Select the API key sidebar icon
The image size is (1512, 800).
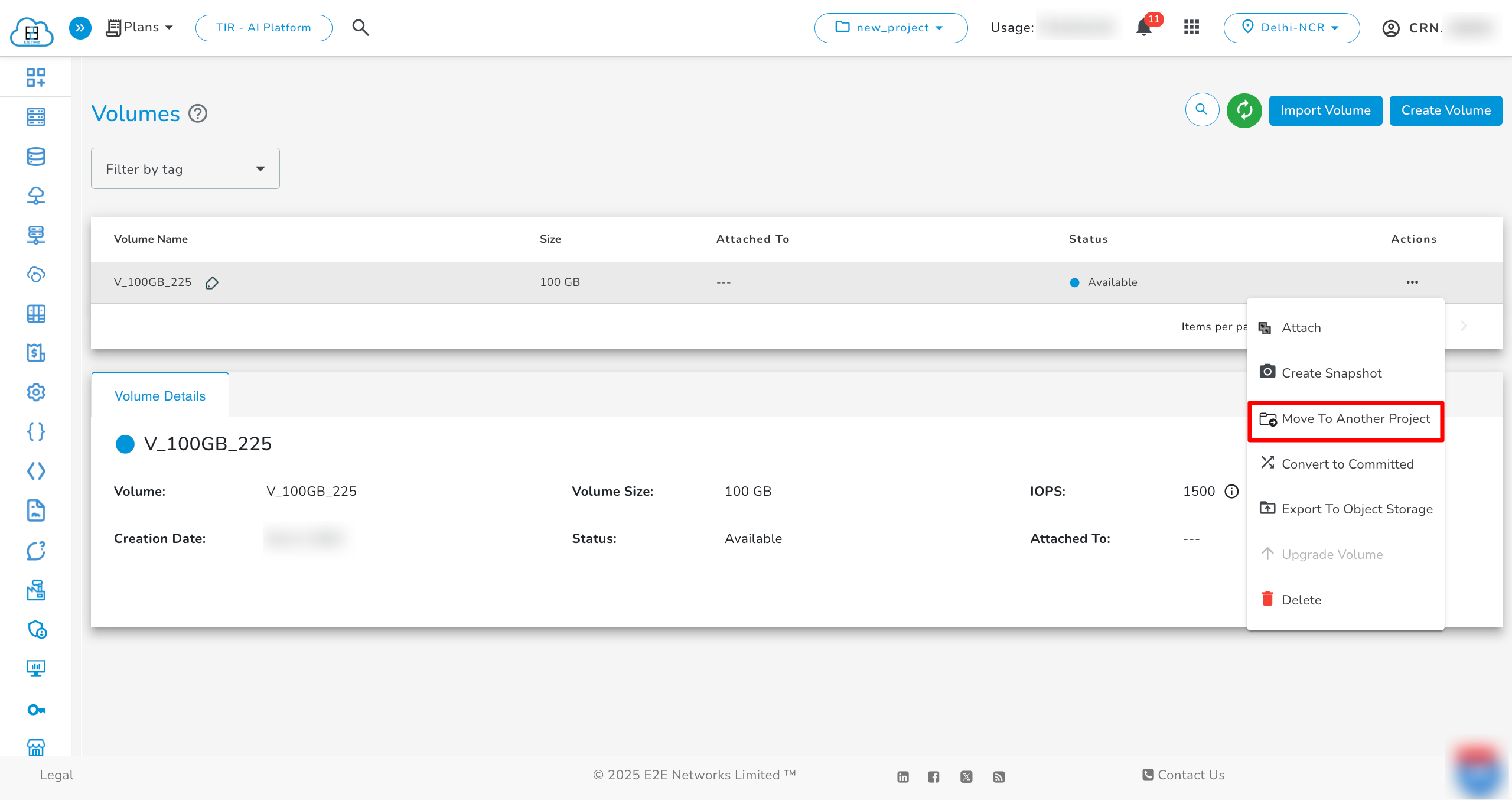pyautogui.click(x=35, y=710)
